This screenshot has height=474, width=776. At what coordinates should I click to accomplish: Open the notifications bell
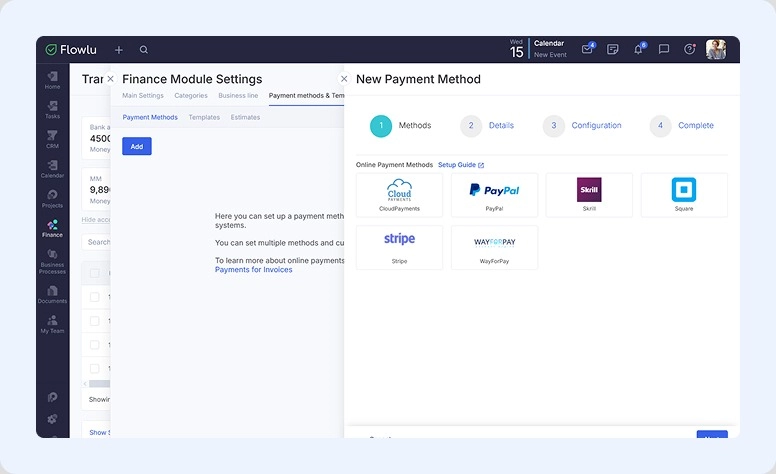pos(639,48)
